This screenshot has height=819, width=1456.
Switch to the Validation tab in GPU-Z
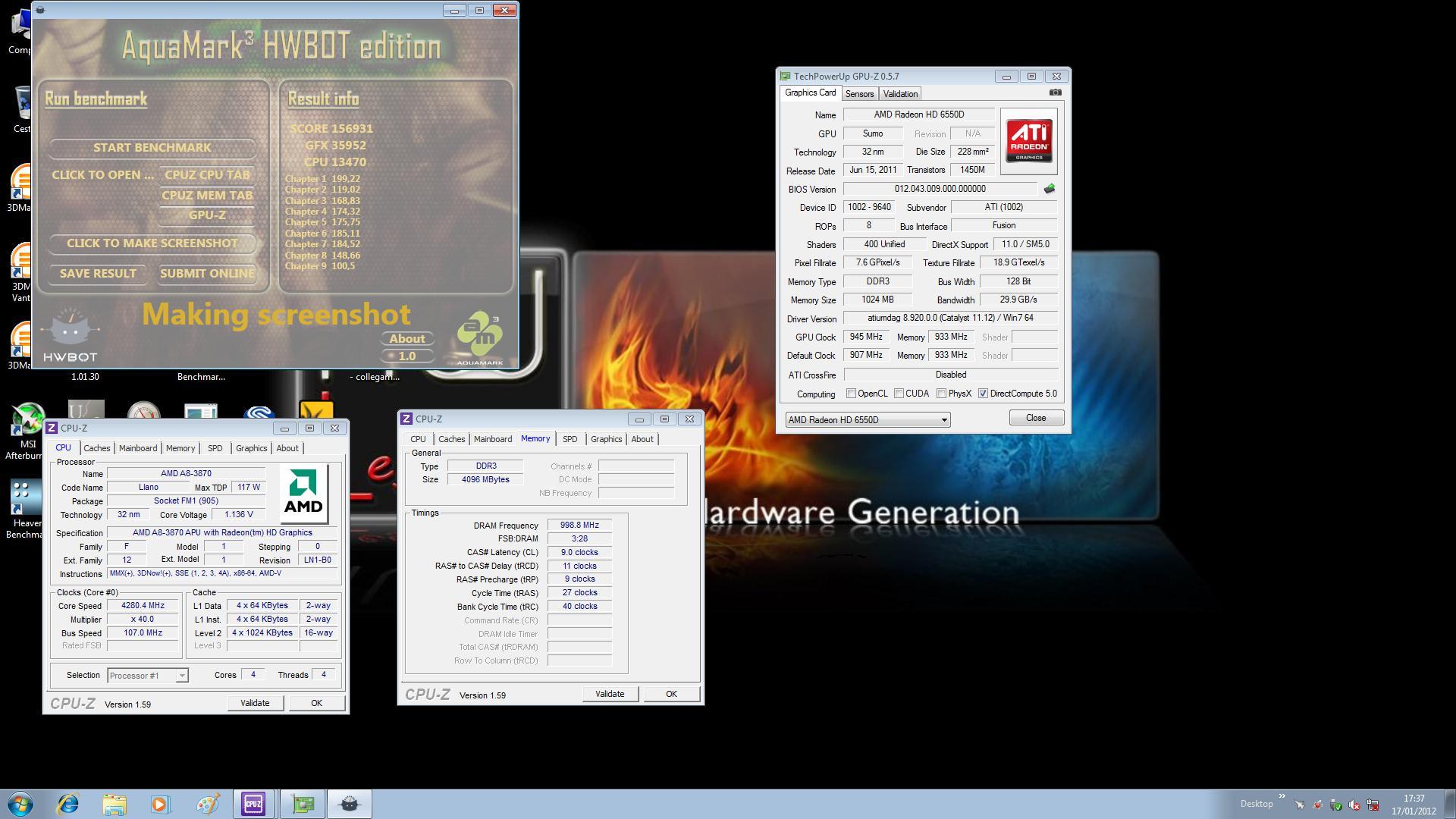click(x=900, y=94)
